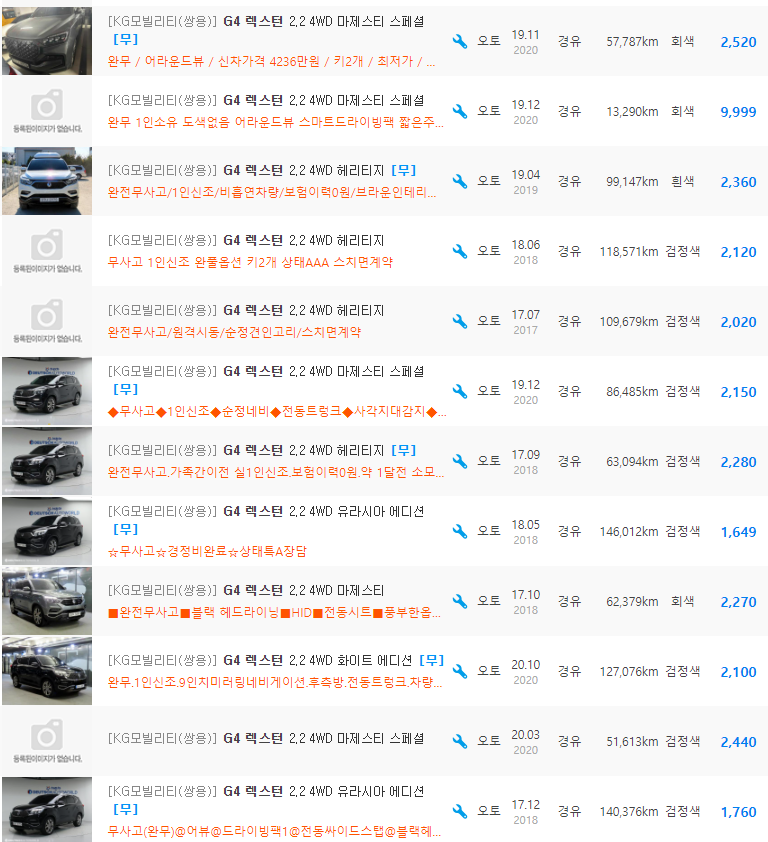The height and width of the screenshot is (842, 768).
Task: Open G4 렉스턴 화이트 에디션 listing title
Action: click(x=260, y=660)
